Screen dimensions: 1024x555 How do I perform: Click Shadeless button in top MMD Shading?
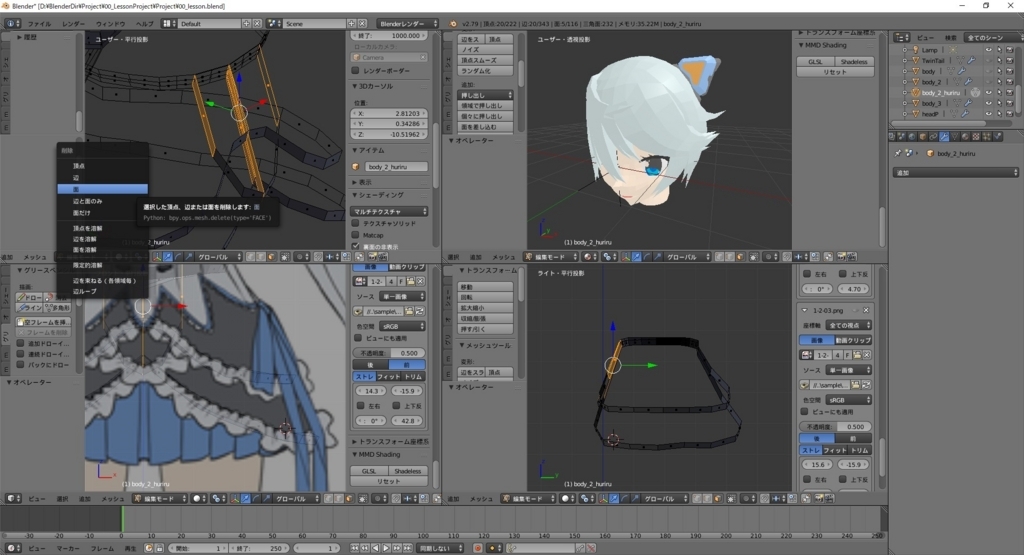(x=854, y=61)
